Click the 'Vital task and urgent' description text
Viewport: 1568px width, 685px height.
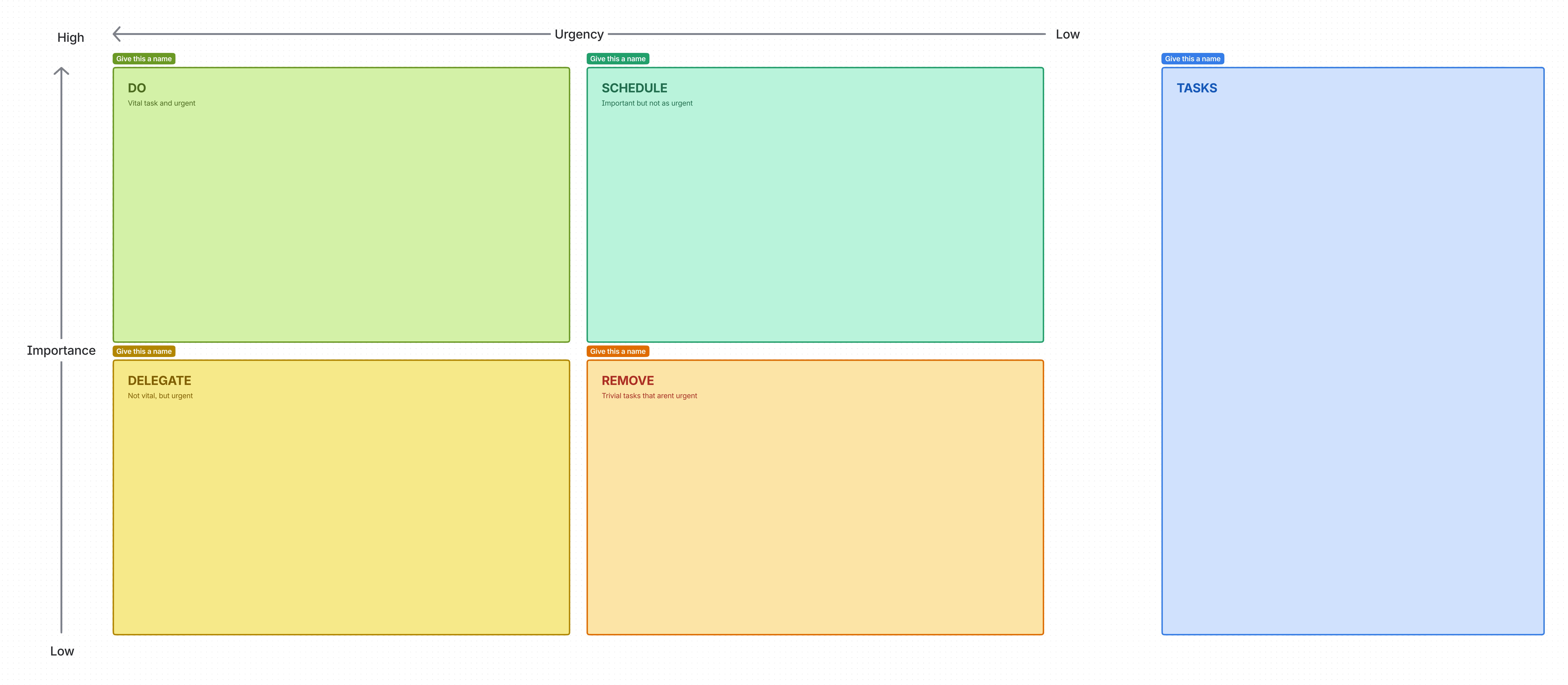161,103
